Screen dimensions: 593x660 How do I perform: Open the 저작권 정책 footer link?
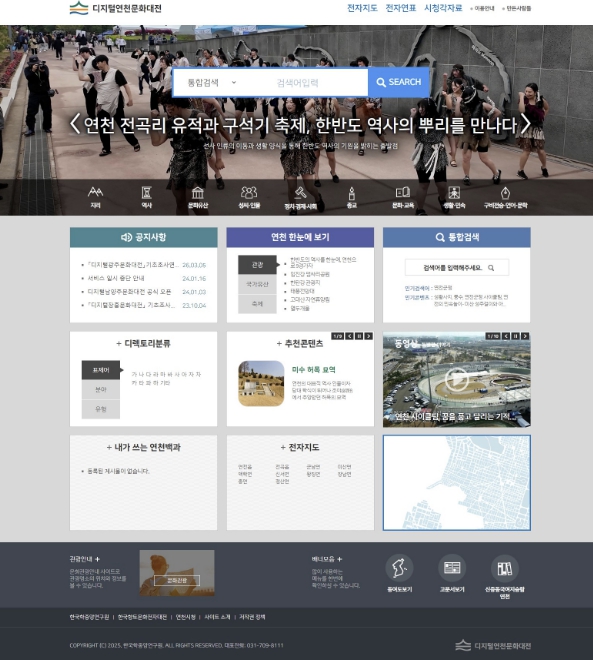point(252,617)
